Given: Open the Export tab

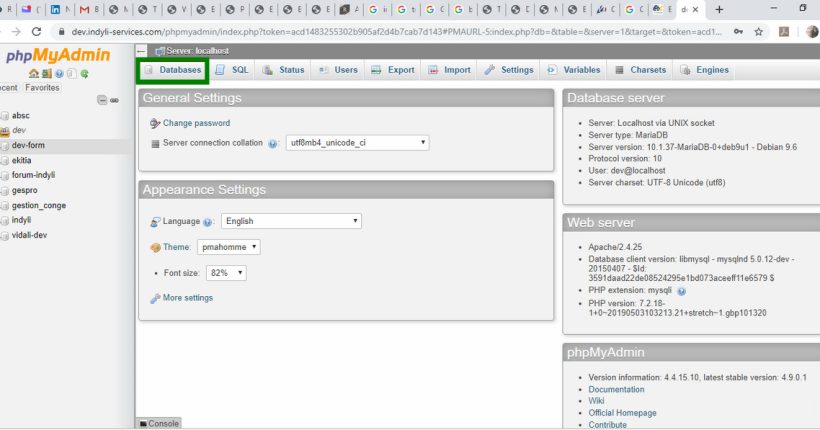Looking at the screenshot, I should point(393,70).
